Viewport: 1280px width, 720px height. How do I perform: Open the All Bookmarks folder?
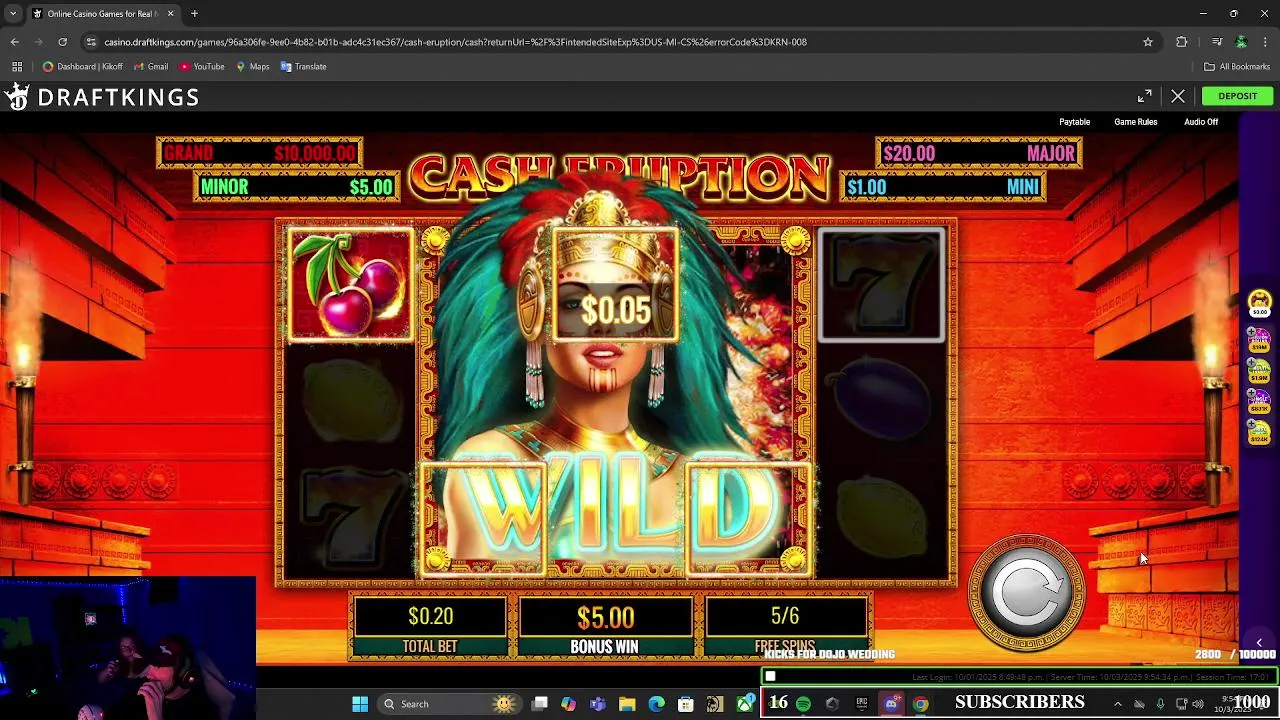pyautogui.click(x=1237, y=67)
